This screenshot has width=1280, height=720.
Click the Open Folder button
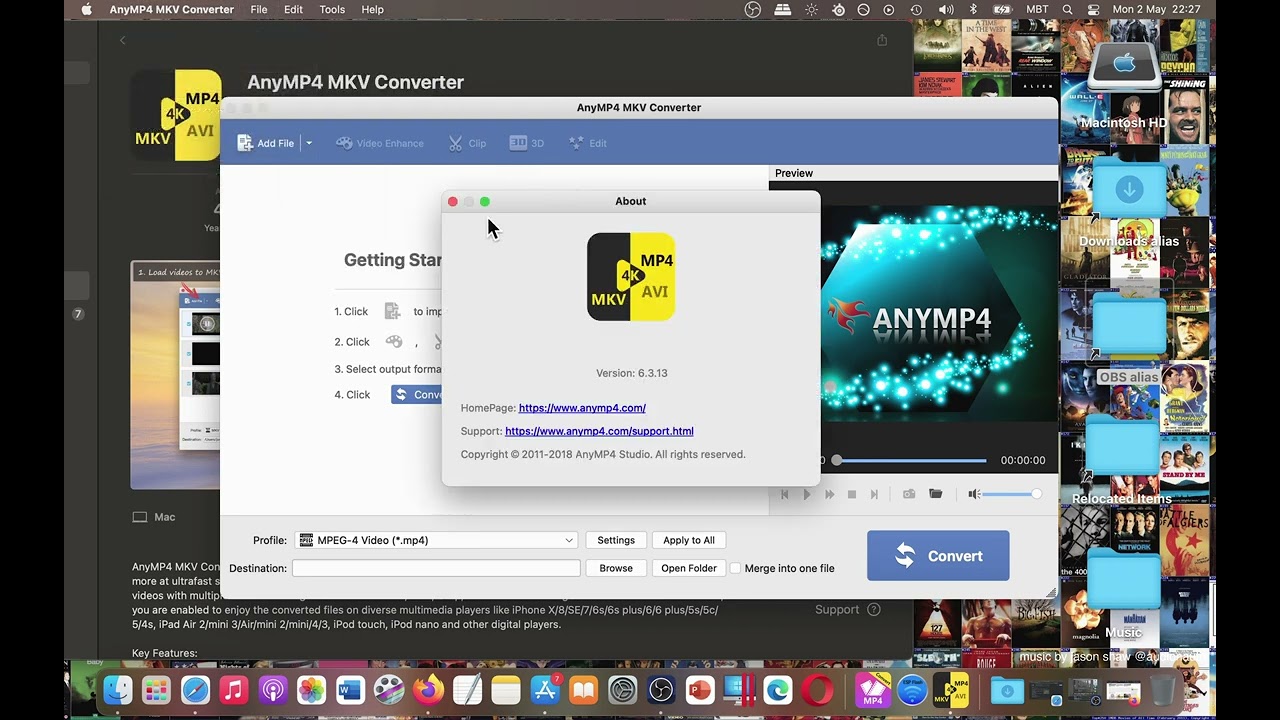689,568
